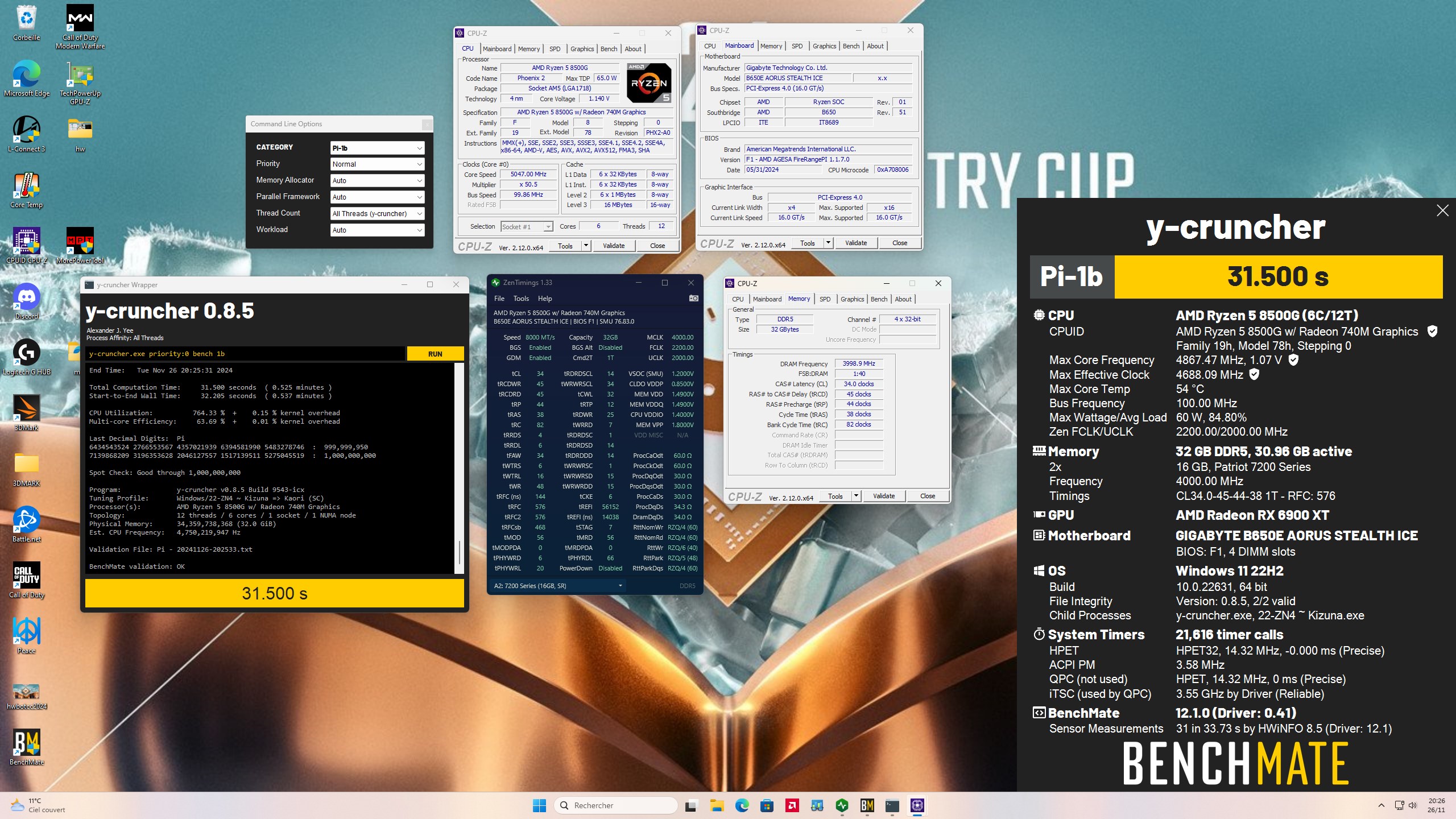Viewport: 1456px width, 819px height.
Task: Open Call of Duty desktop shortcut
Action: (x=27, y=581)
